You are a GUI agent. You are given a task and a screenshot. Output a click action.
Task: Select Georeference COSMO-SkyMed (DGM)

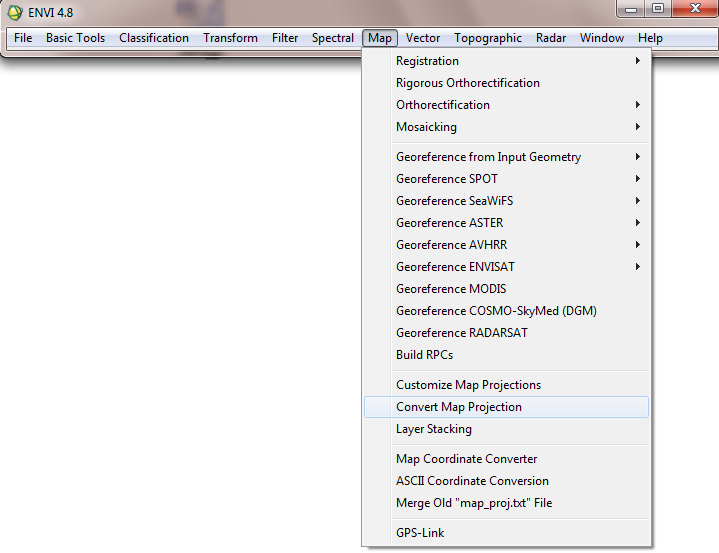pyautogui.click(x=506, y=311)
